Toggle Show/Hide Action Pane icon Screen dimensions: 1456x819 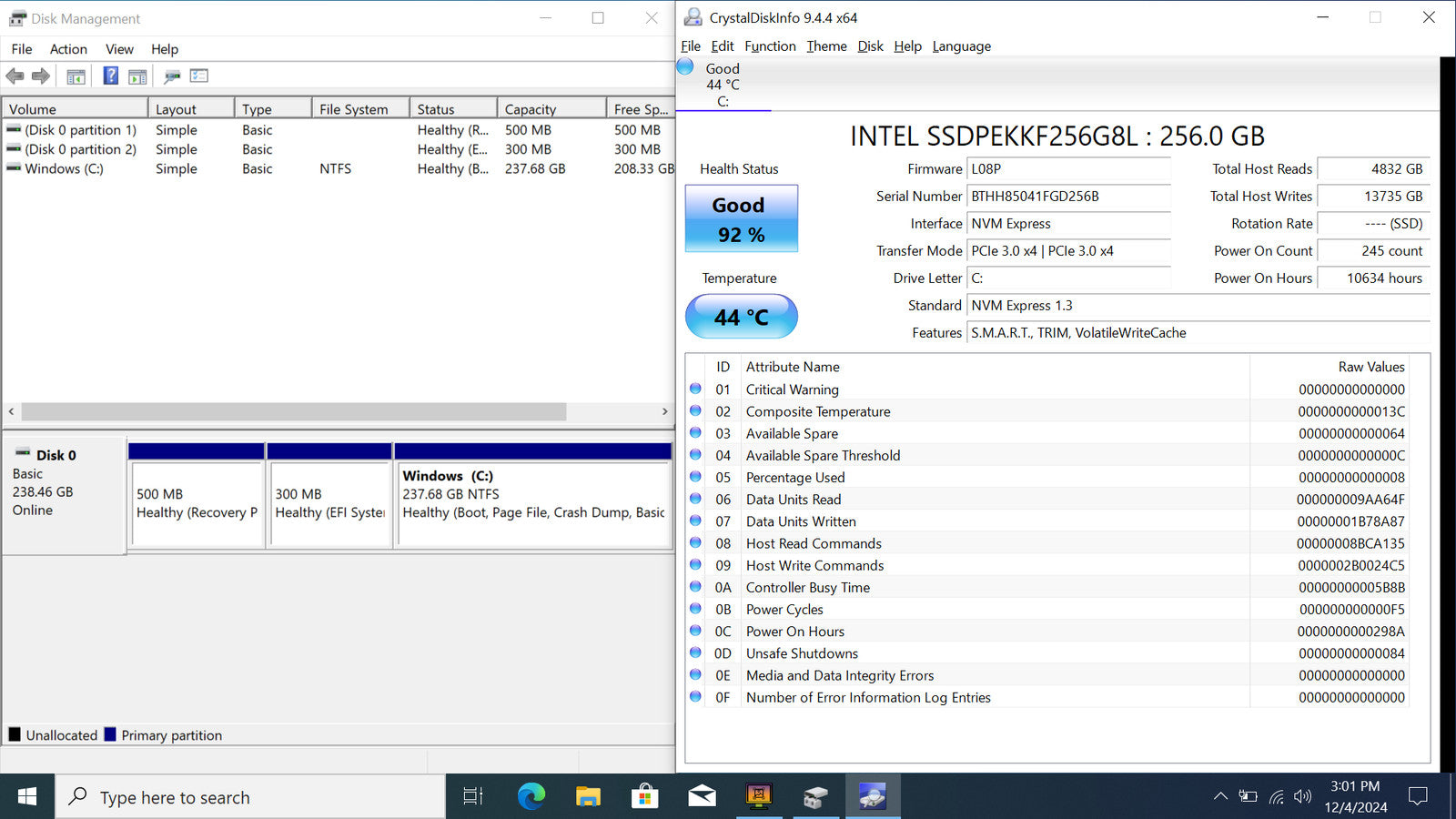click(x=137, y=76)
